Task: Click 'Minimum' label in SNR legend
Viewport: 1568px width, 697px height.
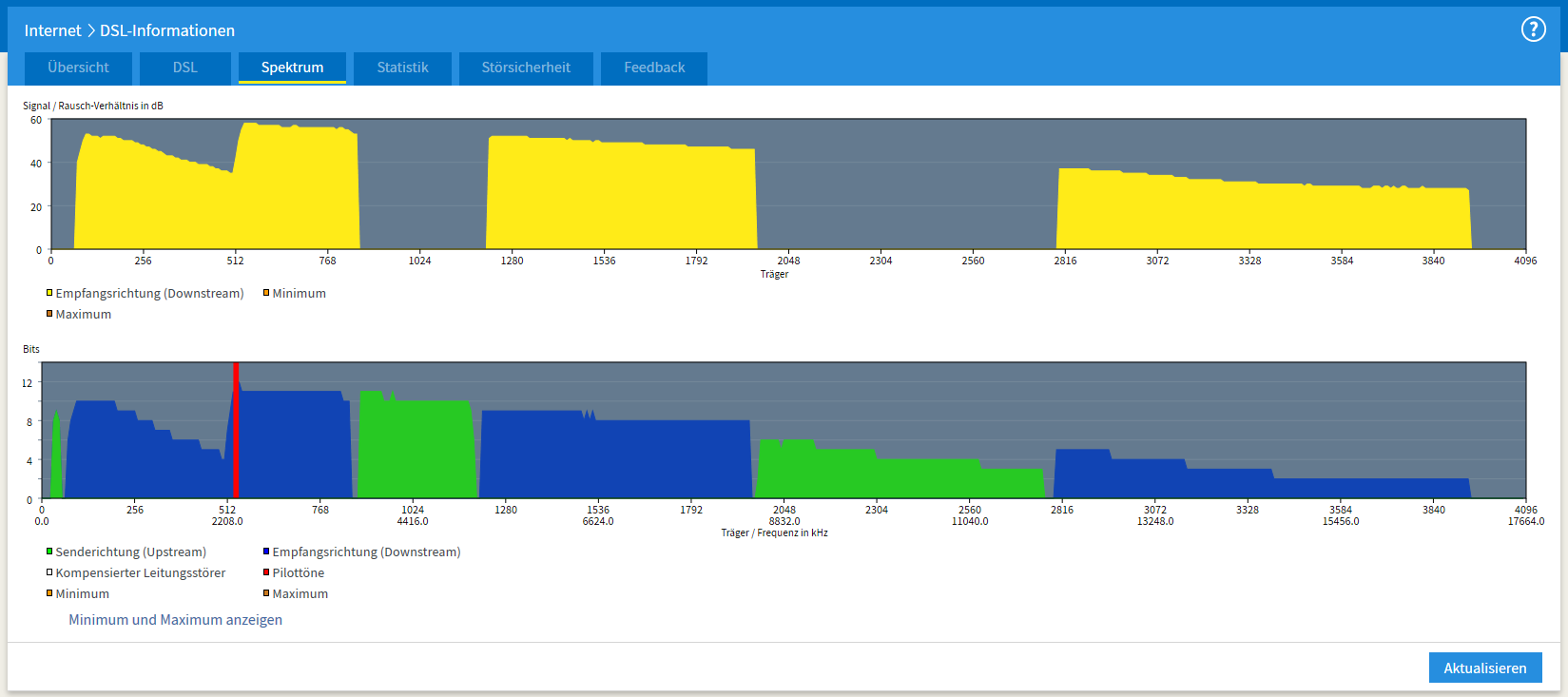Action: (x=300, y=294)
